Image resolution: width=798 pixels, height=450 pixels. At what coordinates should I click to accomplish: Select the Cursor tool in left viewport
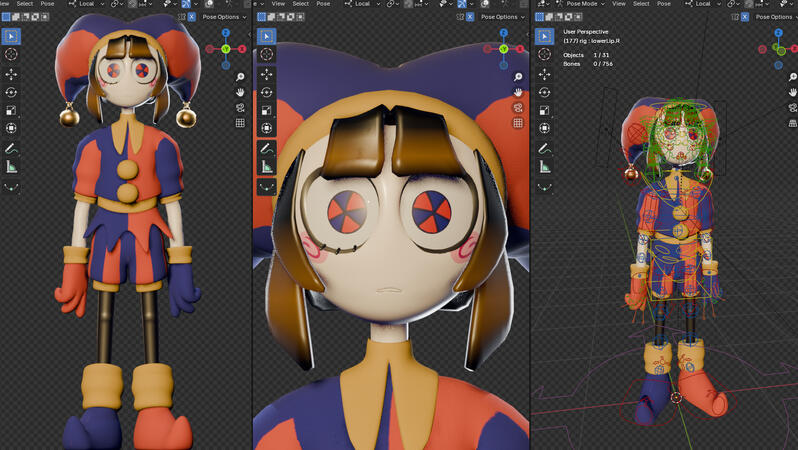click(11, 55)
